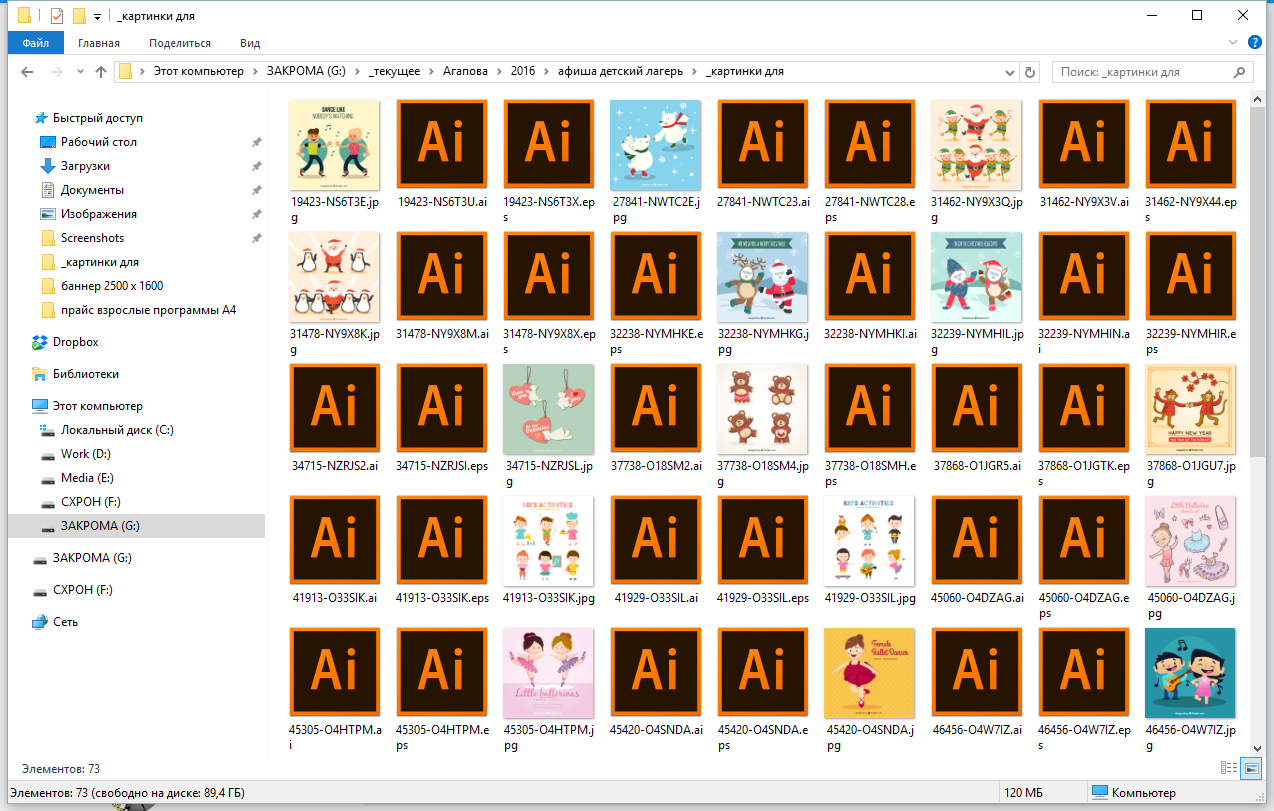Select the 45060-O4DZAG.ai file icon

pyautogui.click(x=976, y=542)
